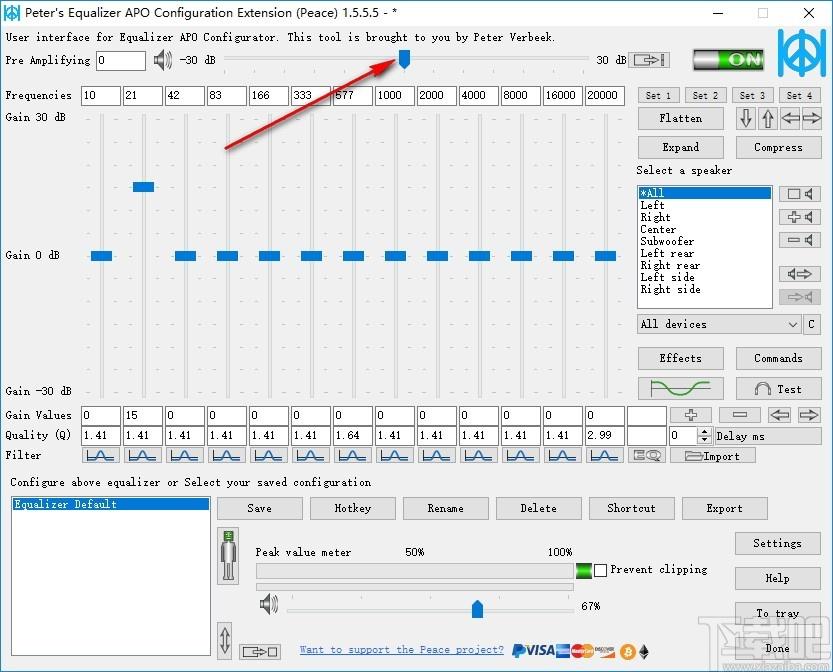This screenshot has width=833, height=672.
Task: Click the single speaker square icon
Action: tap(800, 194)
